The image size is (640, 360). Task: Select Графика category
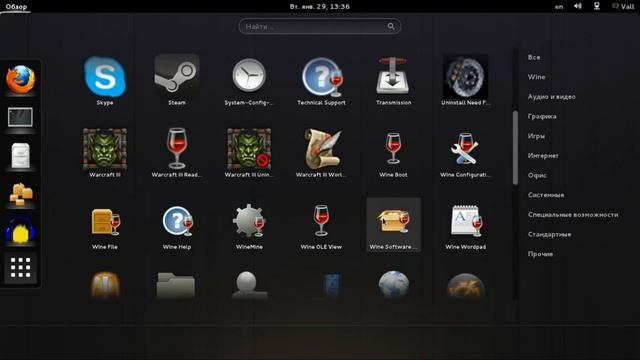click(x=542, y=116)
